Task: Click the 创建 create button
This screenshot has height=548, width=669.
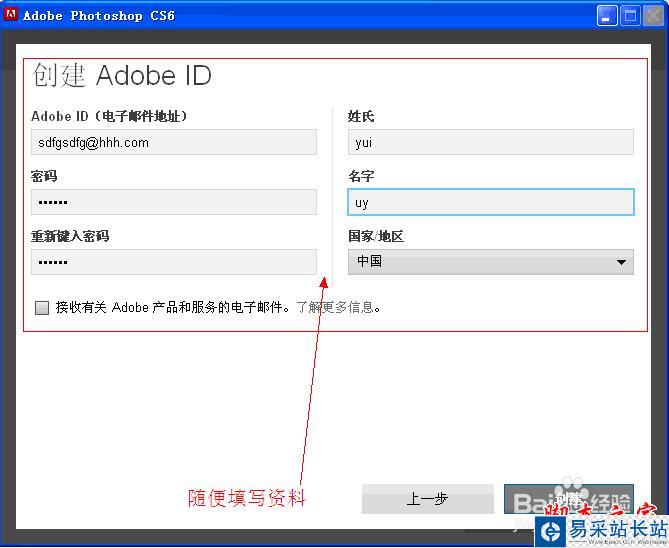Action: (x=568, y=498)
